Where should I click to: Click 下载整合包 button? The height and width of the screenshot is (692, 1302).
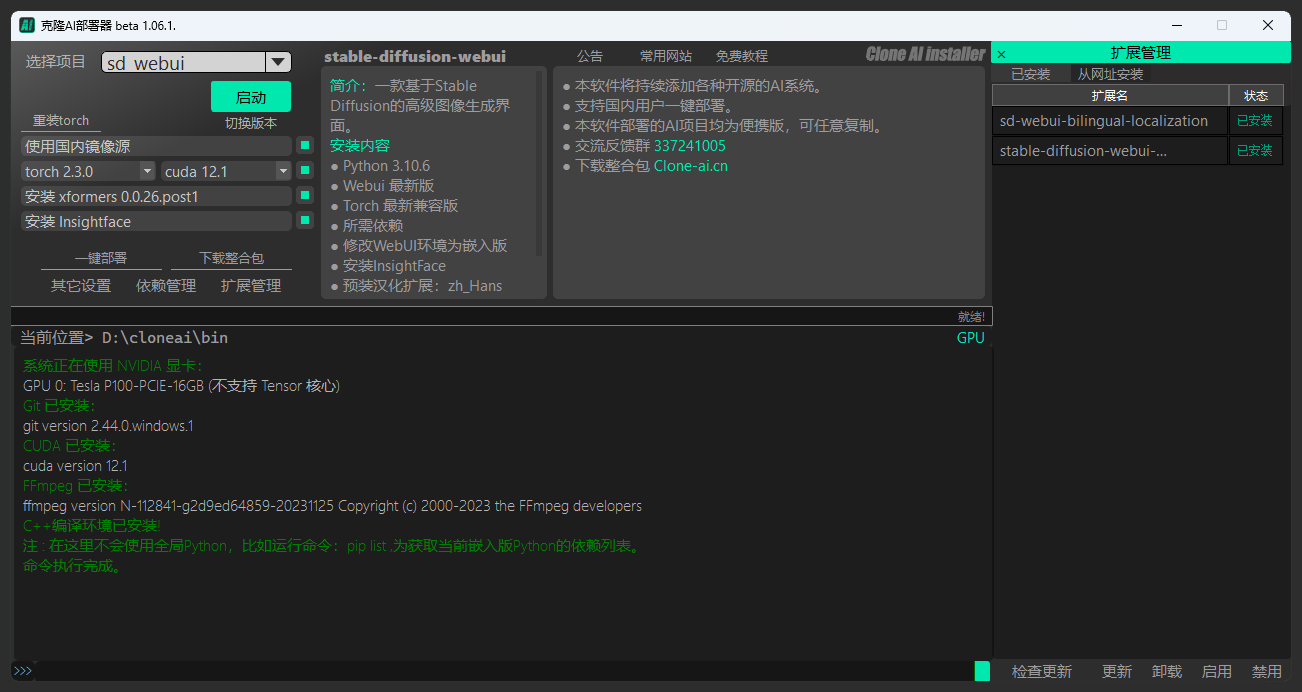231,258
